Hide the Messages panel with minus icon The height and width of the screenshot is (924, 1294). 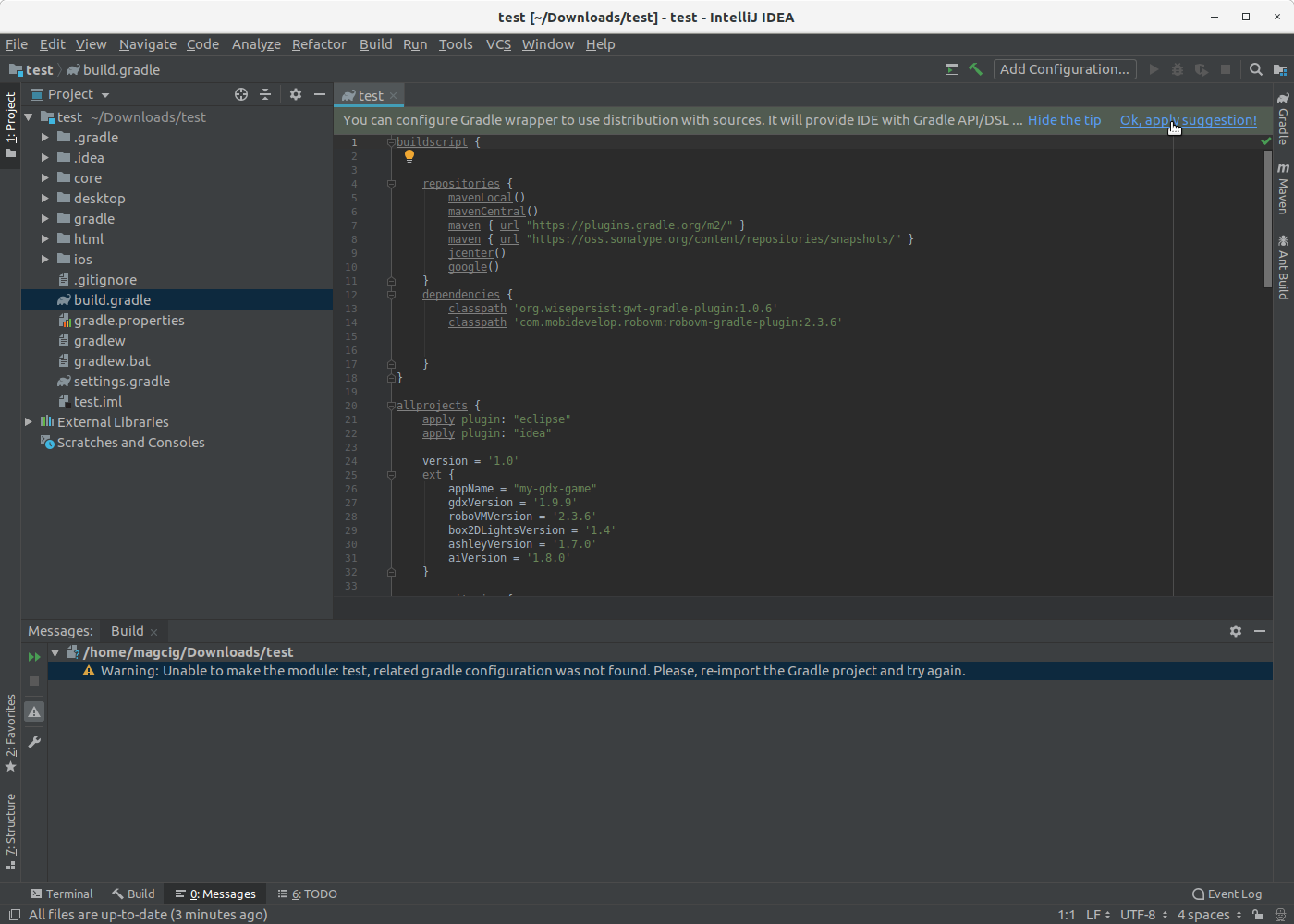[x=1260, y=631]
